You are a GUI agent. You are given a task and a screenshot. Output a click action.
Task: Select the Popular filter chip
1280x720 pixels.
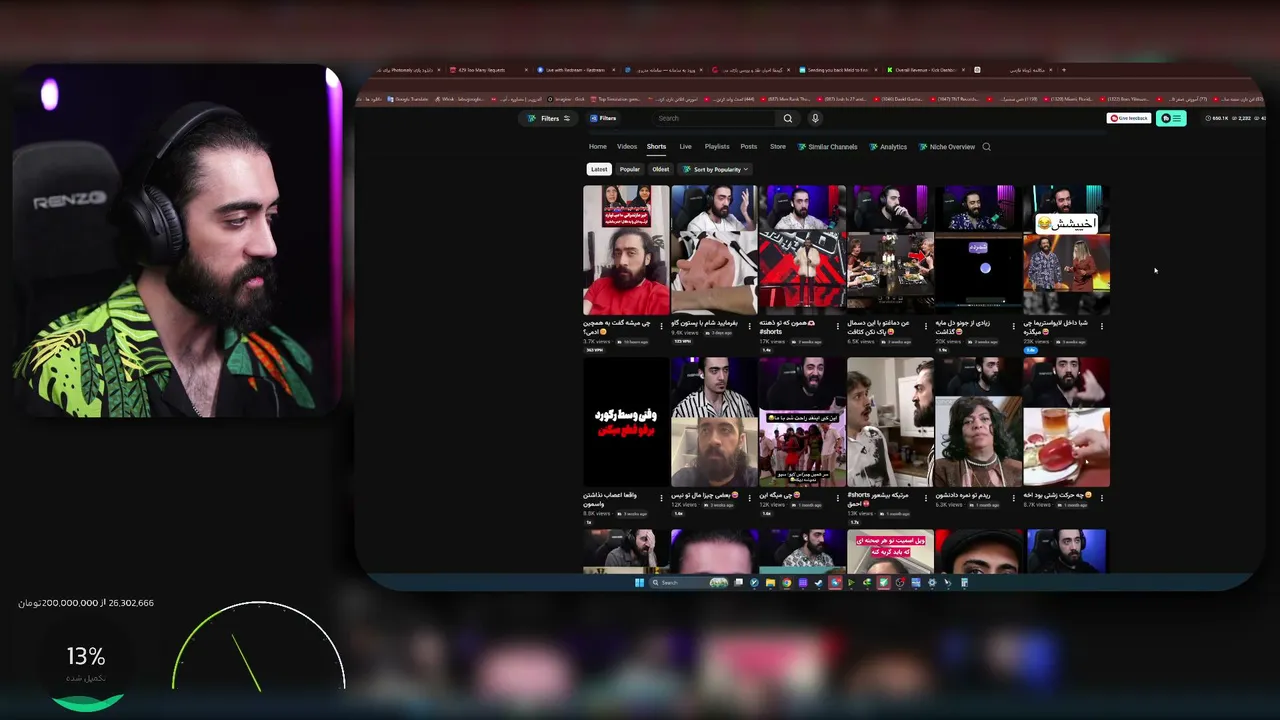pyautogui.click(x=629, y=169)
